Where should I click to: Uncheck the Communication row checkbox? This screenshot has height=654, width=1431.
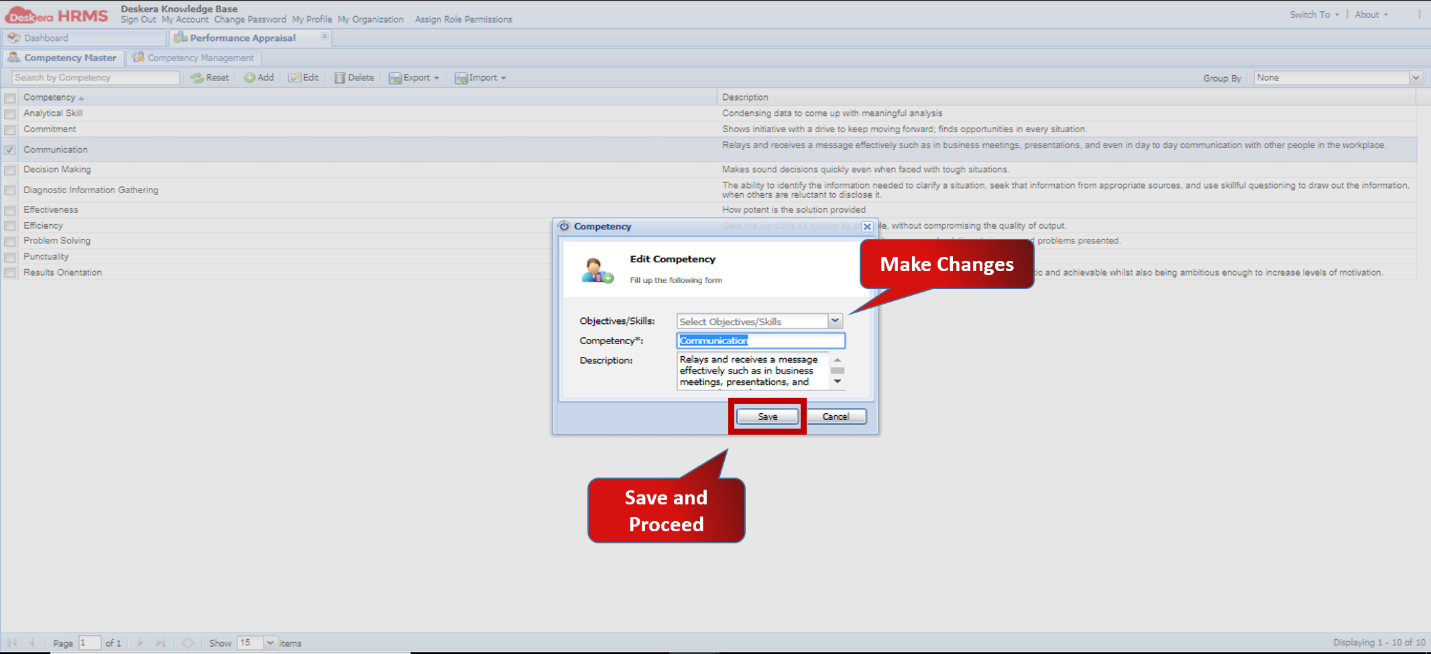9,149
